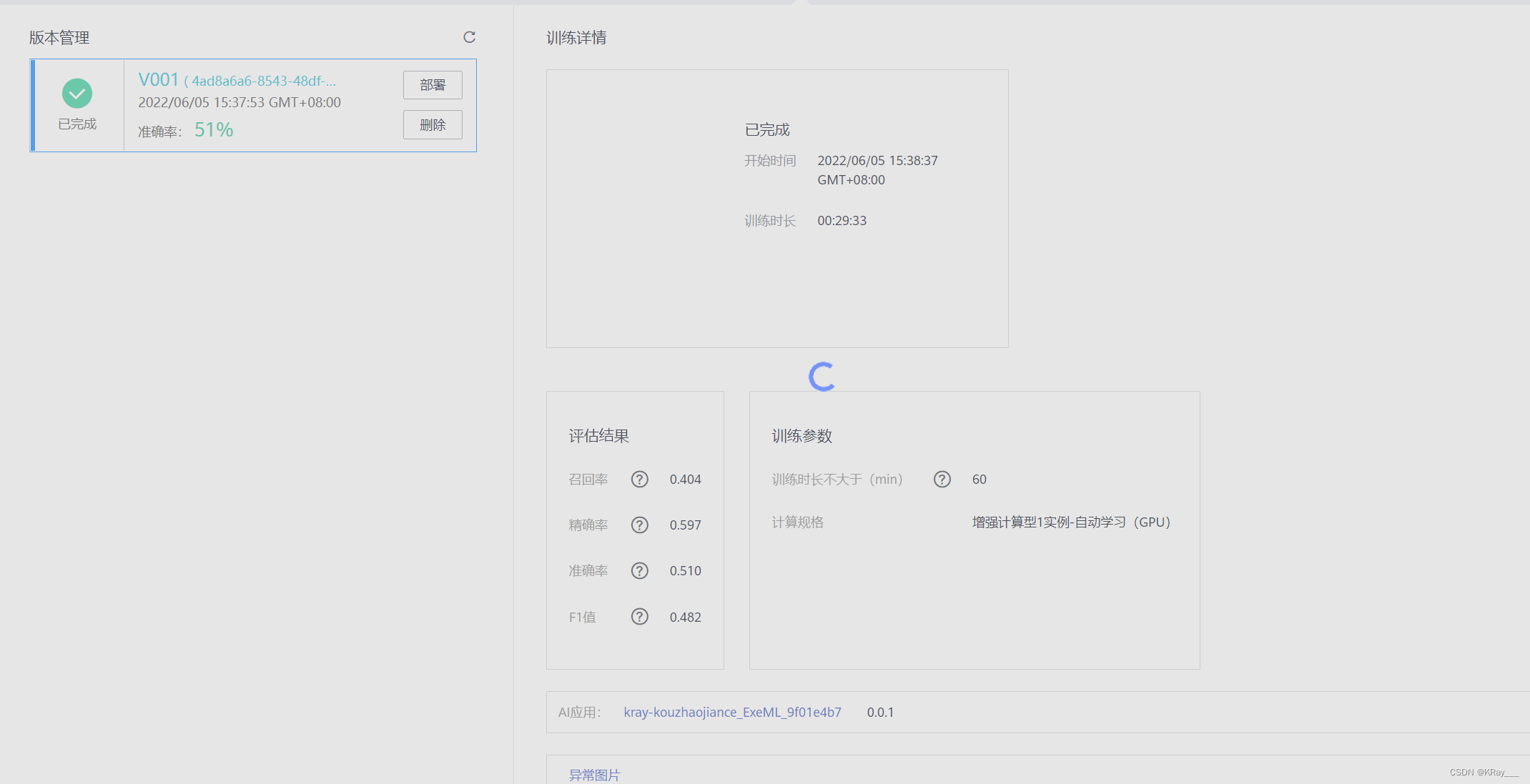Click the 版本管理 panel heading
The height and width of the screenshot is (784, 1530).
[59, 38]
